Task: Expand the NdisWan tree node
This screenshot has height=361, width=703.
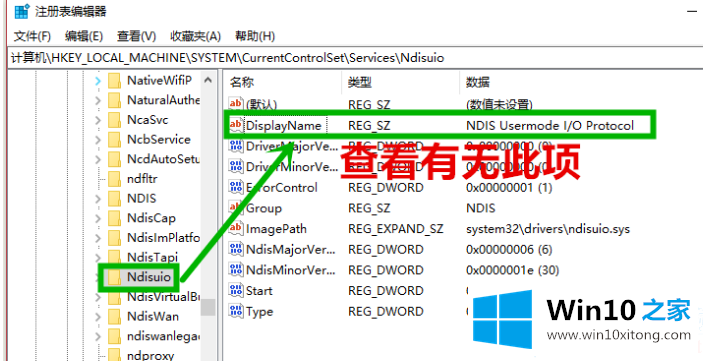Action: pos(98,317)
